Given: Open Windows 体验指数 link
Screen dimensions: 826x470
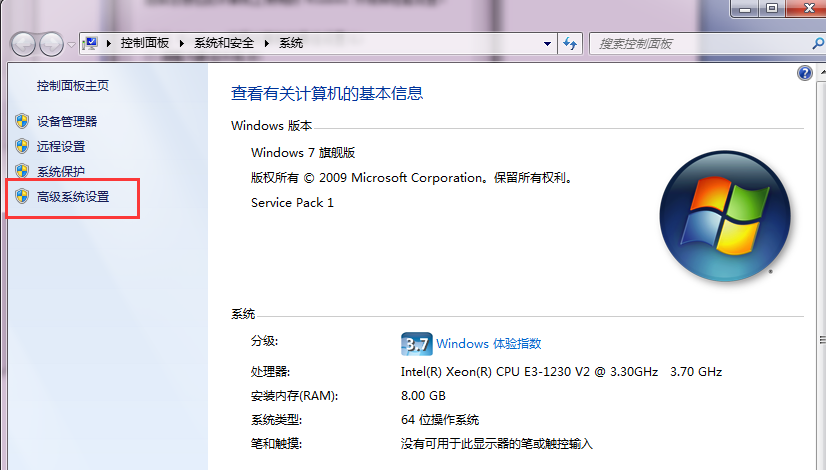Looking at the screenshot, I should (x=488, y=344).
